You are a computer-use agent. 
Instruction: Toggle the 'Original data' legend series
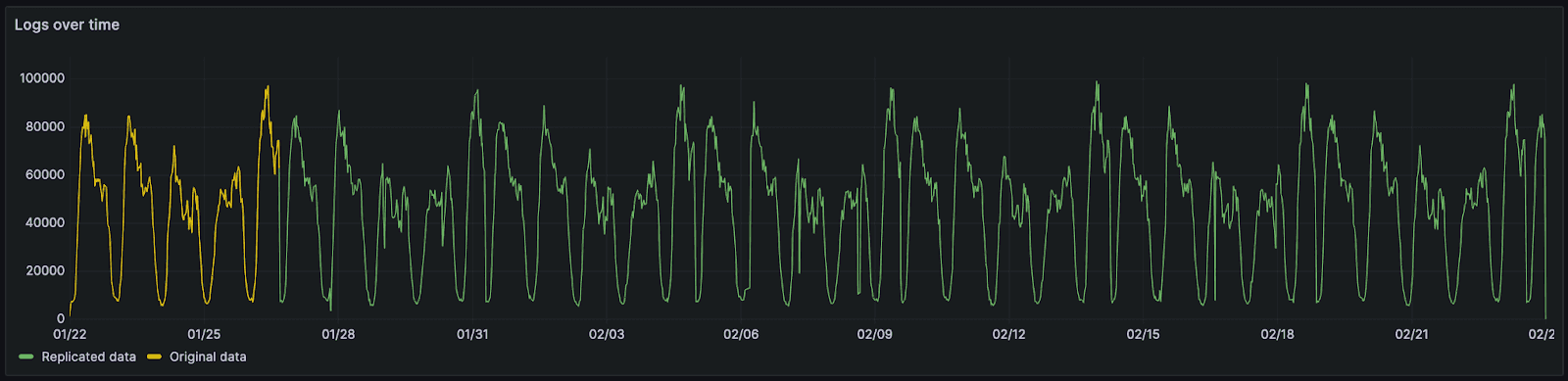pos(208,357)
